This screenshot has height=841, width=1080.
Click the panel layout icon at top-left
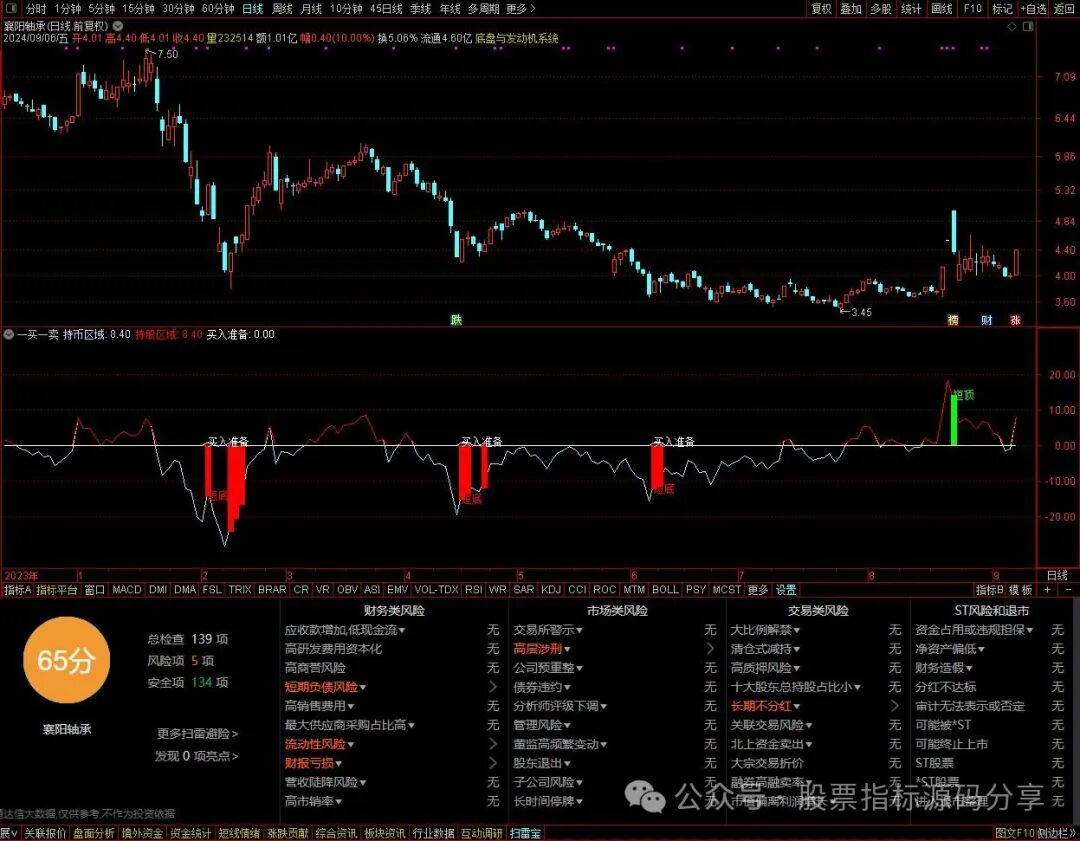tap(11, 8)
